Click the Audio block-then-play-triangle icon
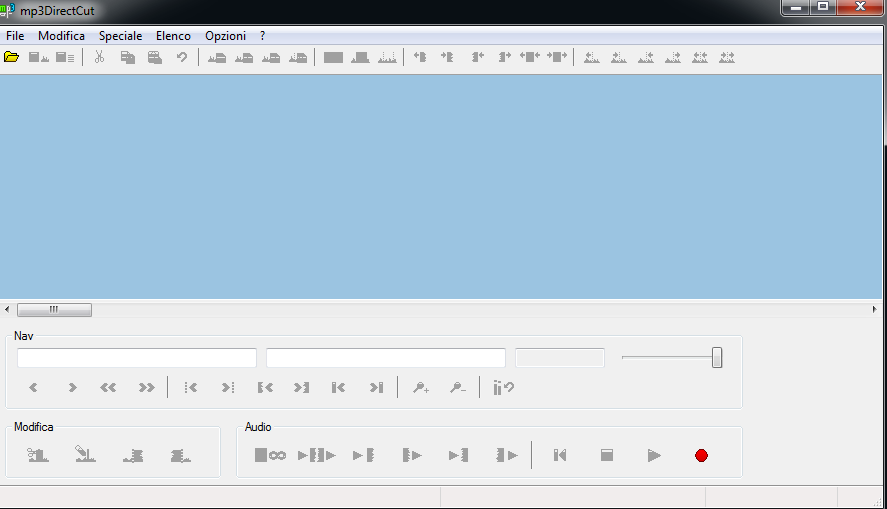 click(x=412, y=455)
